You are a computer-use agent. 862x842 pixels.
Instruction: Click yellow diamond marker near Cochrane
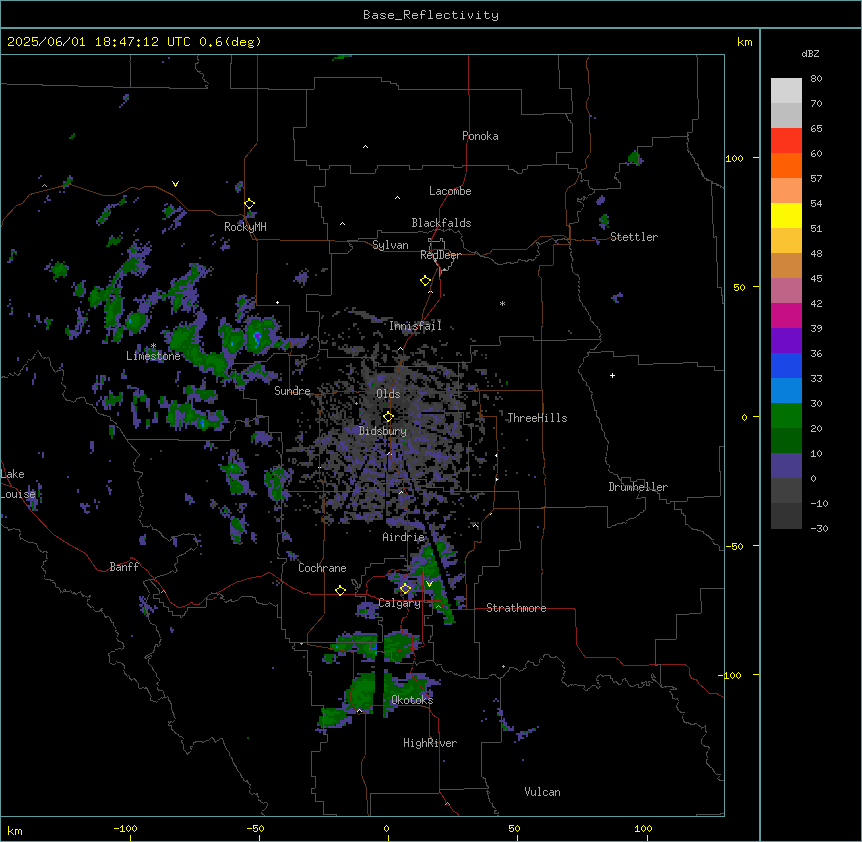point(340,590)
